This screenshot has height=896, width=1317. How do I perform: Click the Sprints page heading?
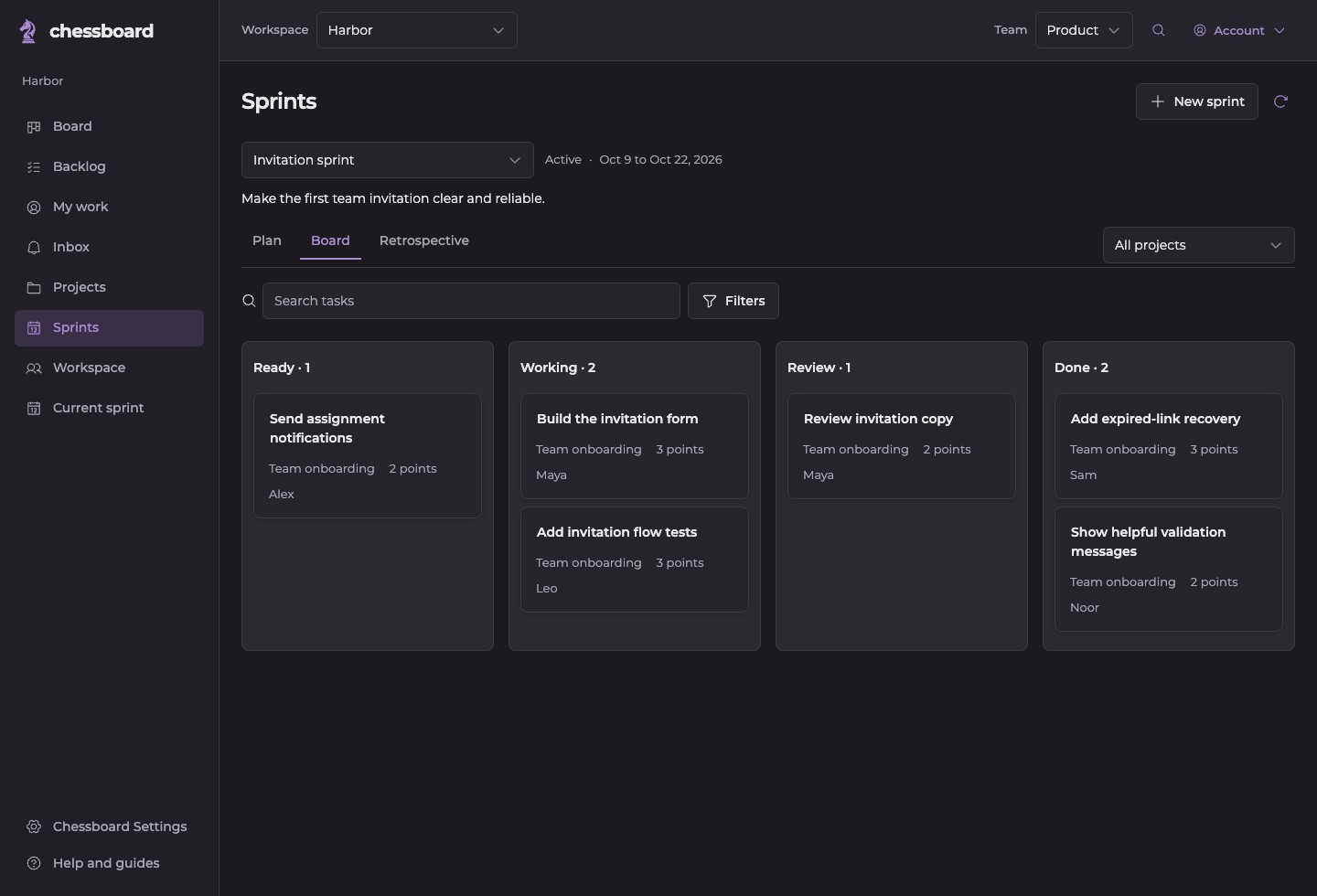pyautogui.click(x=279, y=101)
